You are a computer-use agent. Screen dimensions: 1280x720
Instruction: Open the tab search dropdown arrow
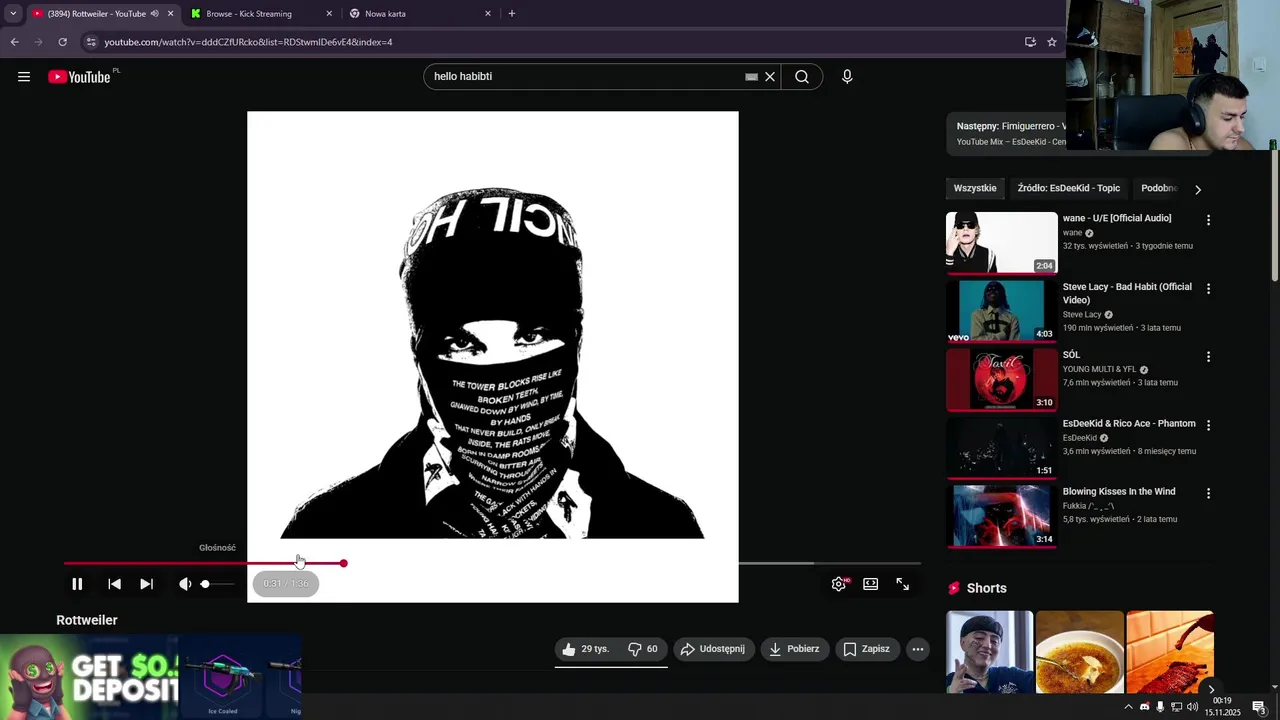[x=13, y=14]
